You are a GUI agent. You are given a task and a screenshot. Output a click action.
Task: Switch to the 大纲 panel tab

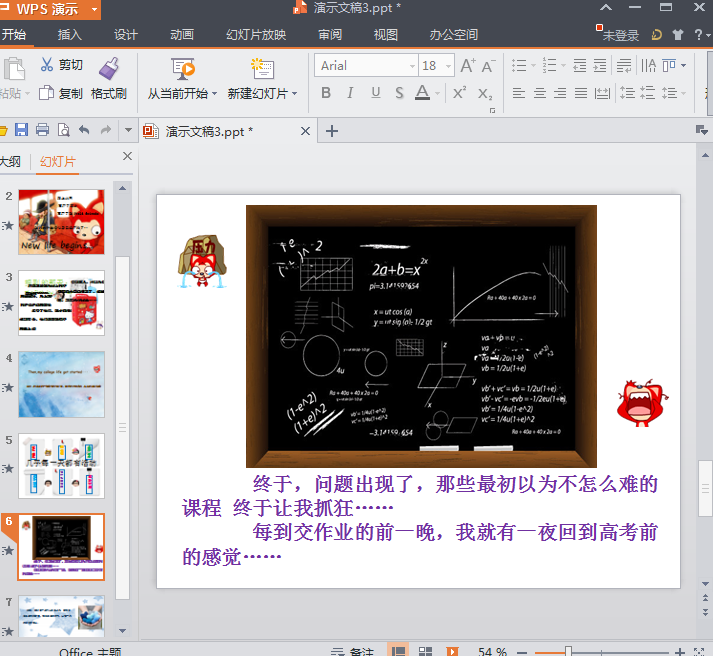[10, 162]
